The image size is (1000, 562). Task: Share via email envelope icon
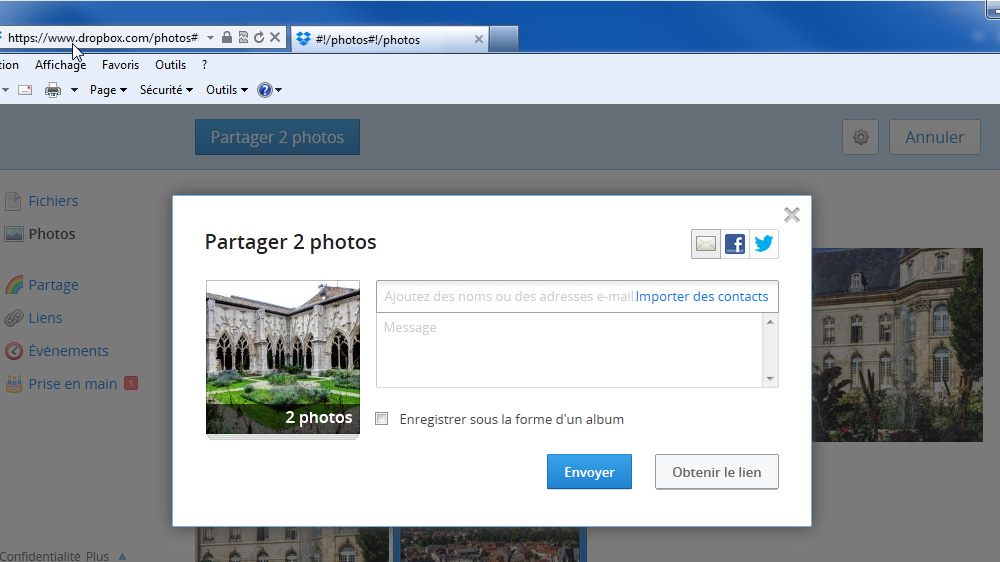(x=705, y=244)
